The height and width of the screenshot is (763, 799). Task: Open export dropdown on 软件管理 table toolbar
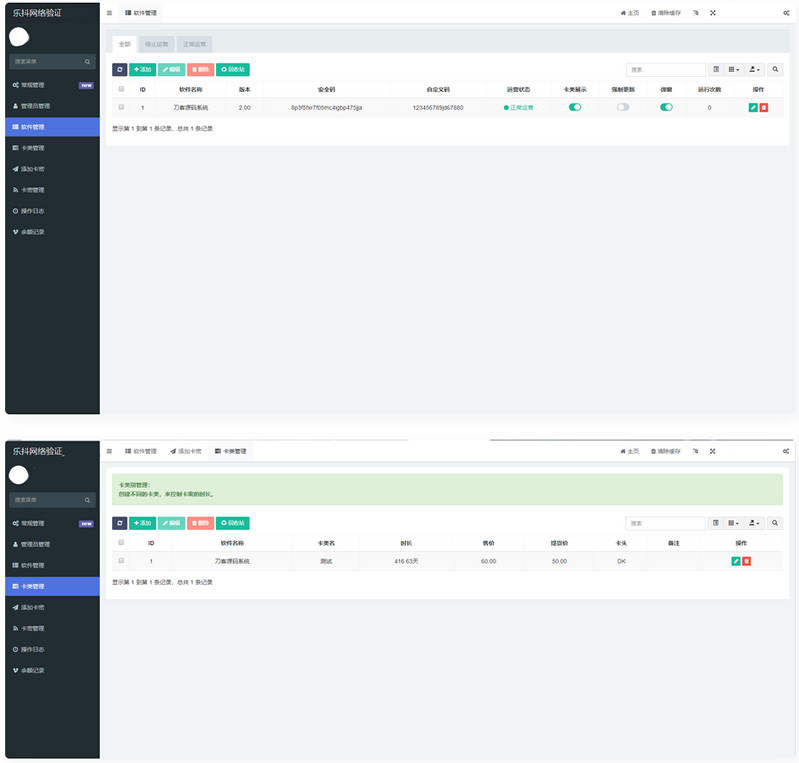click(x=754, y=69)
